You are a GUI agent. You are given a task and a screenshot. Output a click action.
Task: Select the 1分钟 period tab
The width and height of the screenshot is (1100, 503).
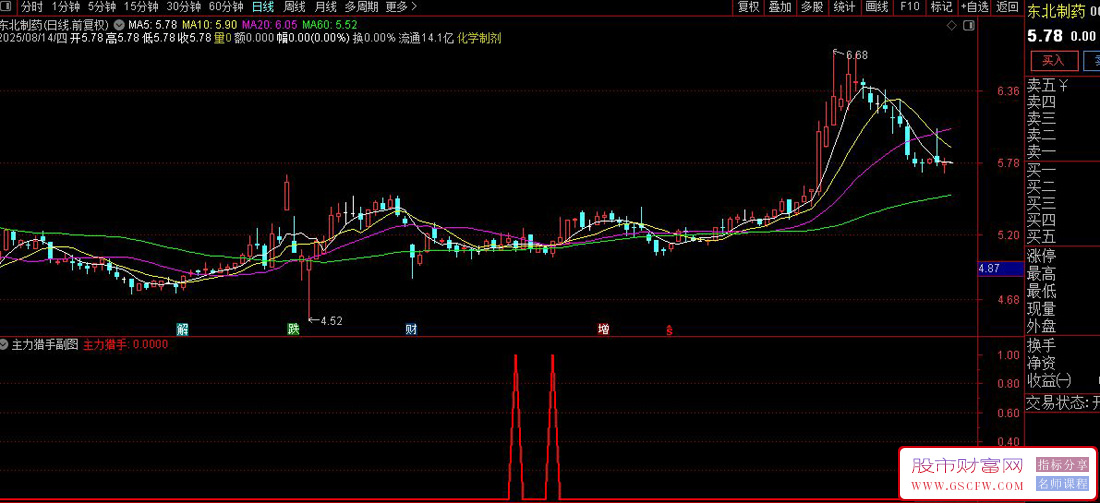coord(65,7)
